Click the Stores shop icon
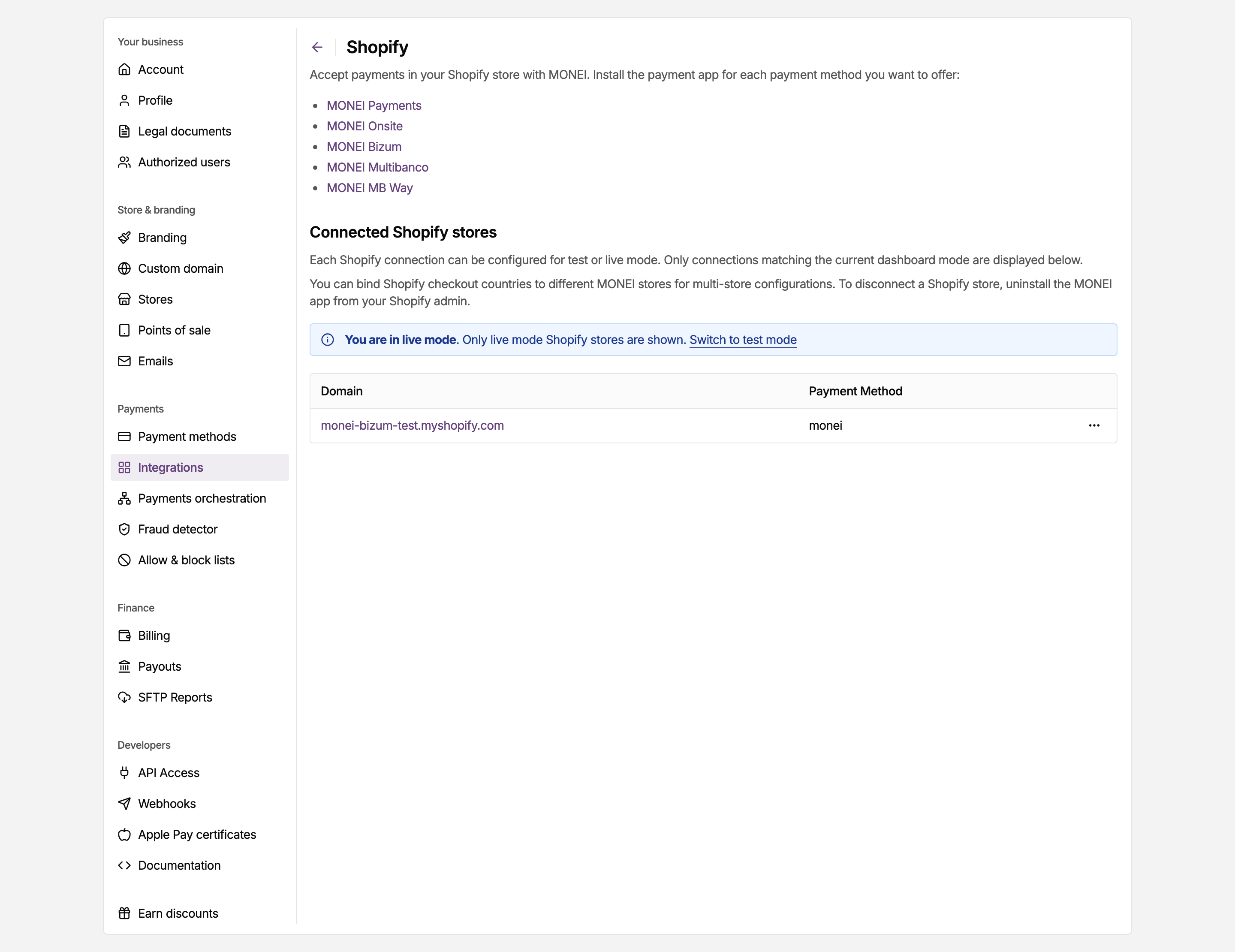The image size is (1235, 952). pos(124,299)
